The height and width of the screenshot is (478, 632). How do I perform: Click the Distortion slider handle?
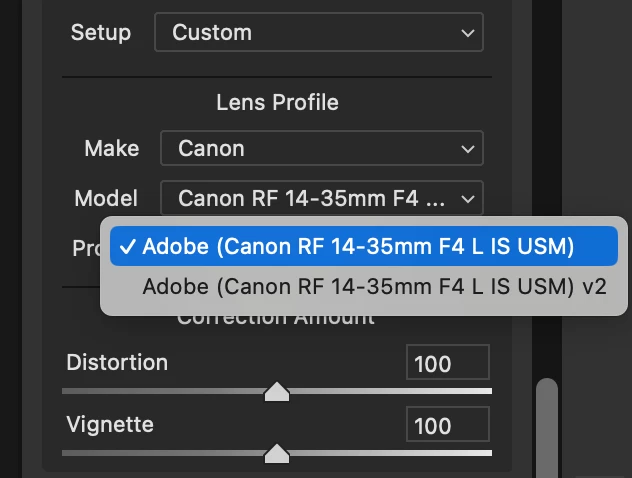tap(277, 392)
